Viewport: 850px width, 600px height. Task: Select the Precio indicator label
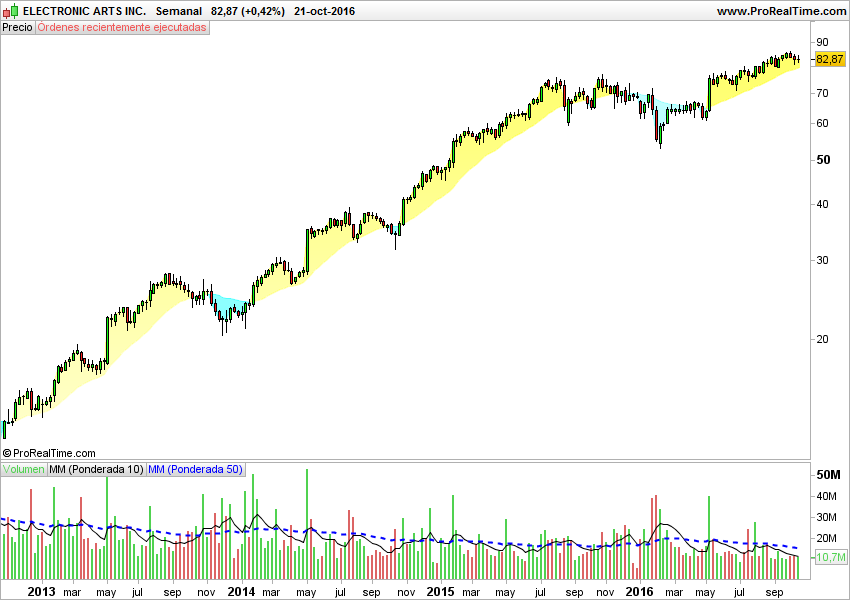pos(17,27)
